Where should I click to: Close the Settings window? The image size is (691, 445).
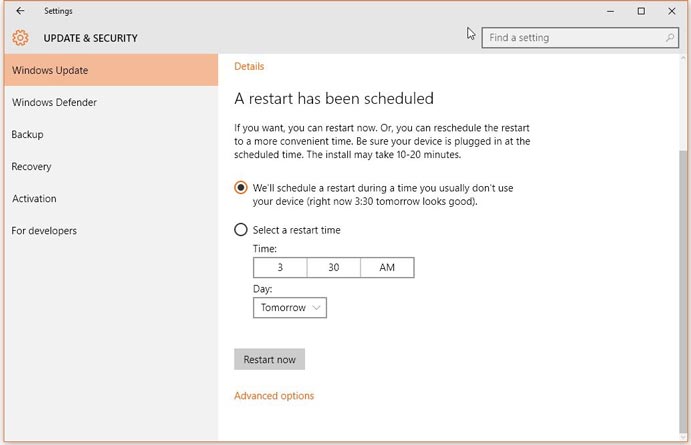[x=672, y=11]
